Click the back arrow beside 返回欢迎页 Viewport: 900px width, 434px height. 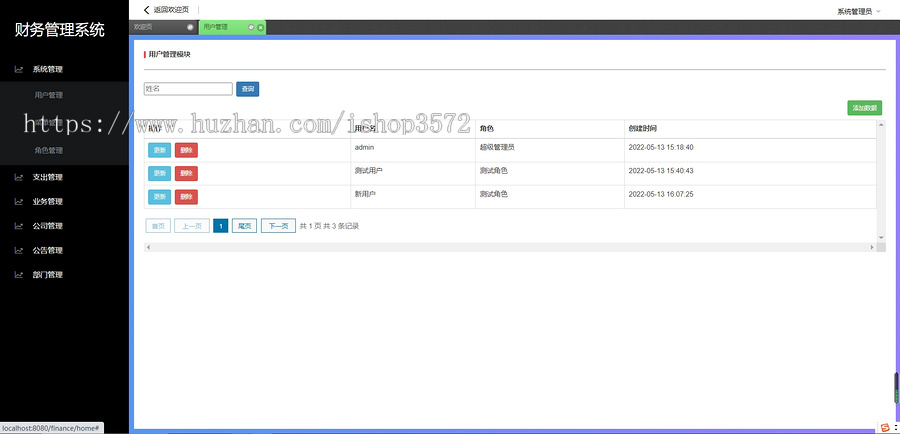tap(146, 10)
